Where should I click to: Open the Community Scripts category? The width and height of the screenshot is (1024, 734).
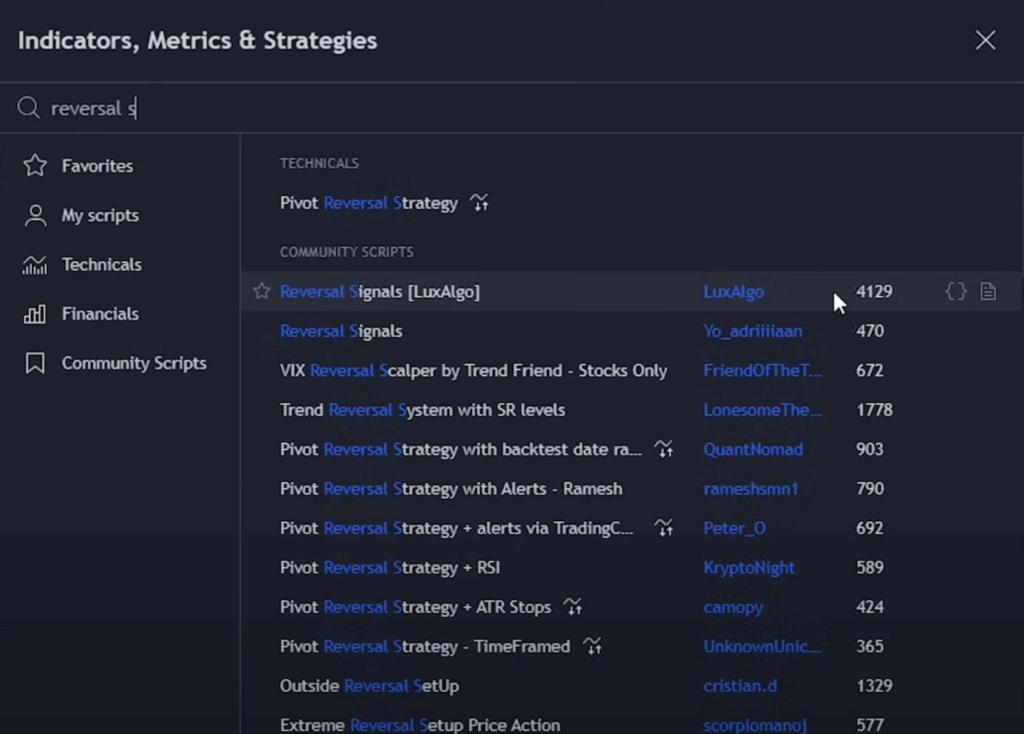(x=134, y=363)
